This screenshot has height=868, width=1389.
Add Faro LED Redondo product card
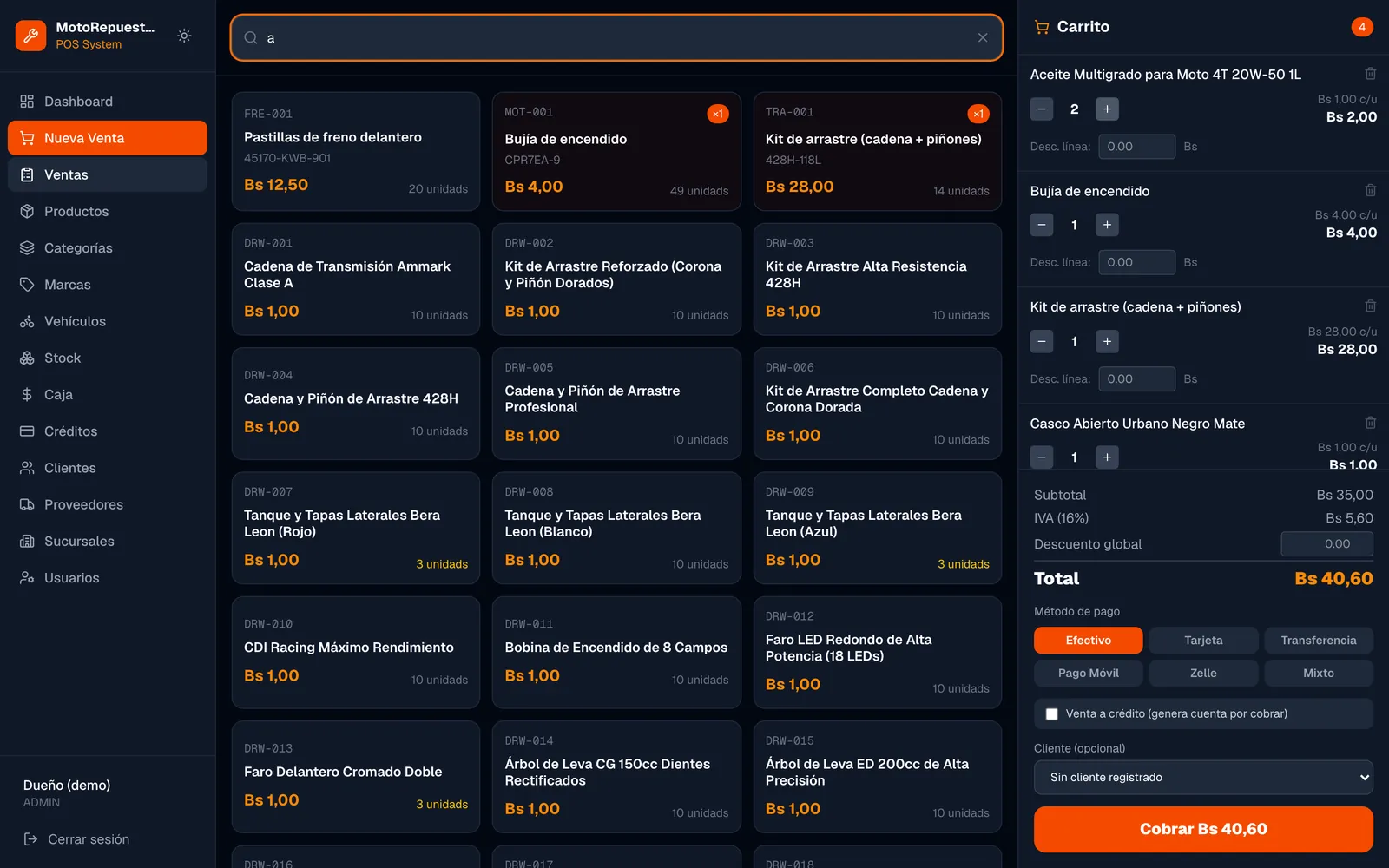coord(878,652)
